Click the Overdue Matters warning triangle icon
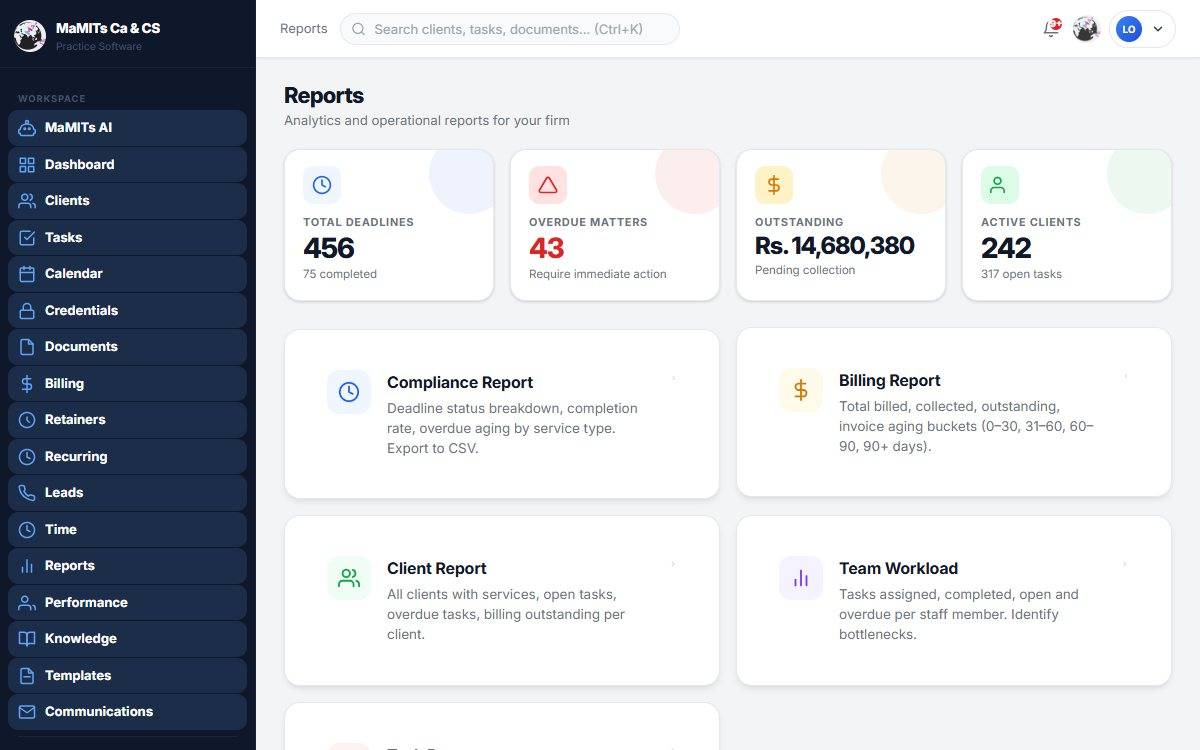This screenshot has width=1200, height=750. [548, 185]
